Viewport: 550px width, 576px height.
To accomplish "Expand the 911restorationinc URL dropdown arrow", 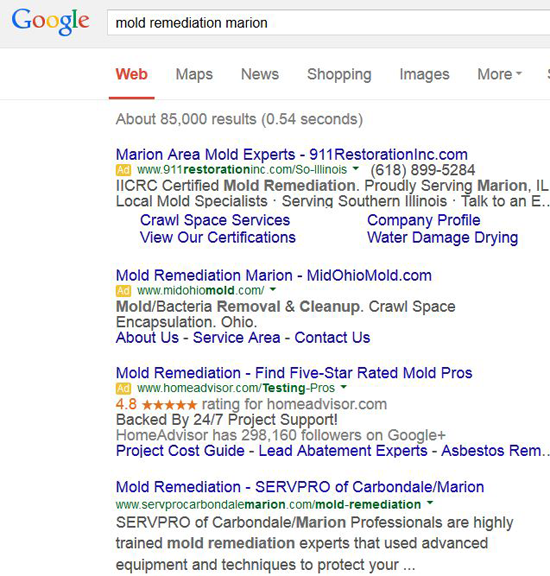I will pyautogui.click(x=356, y=169).
